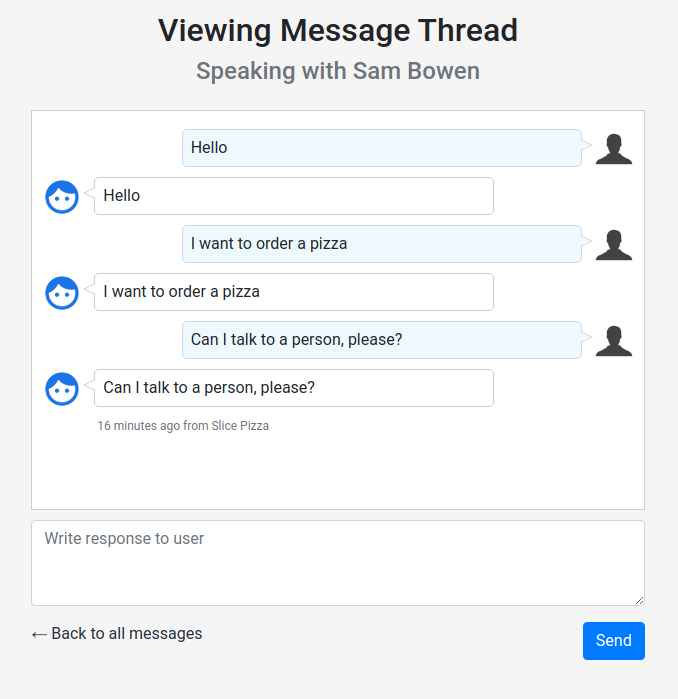678x699 pixels.
Task: Click the resize grip on the response textarea
Action: [x=639, y=600]
